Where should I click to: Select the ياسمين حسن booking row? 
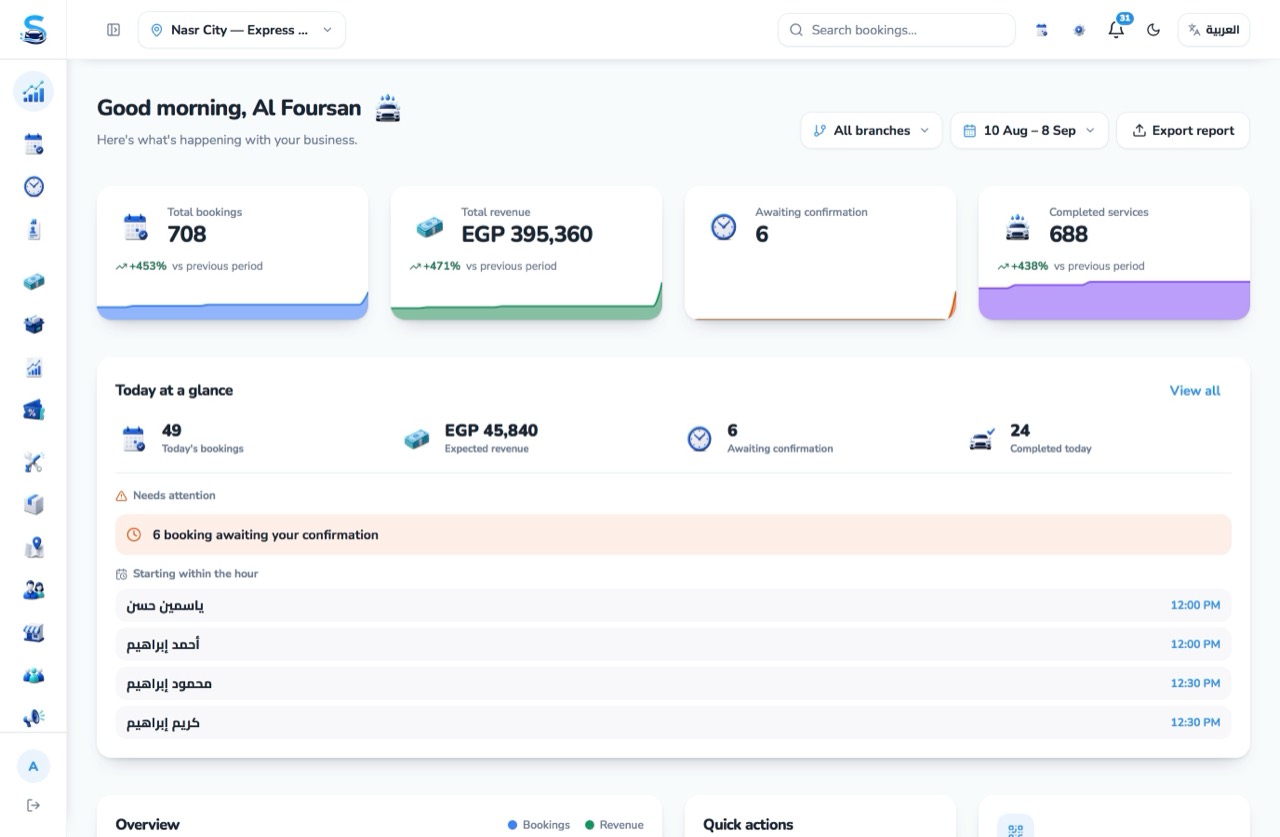(673, 605)
